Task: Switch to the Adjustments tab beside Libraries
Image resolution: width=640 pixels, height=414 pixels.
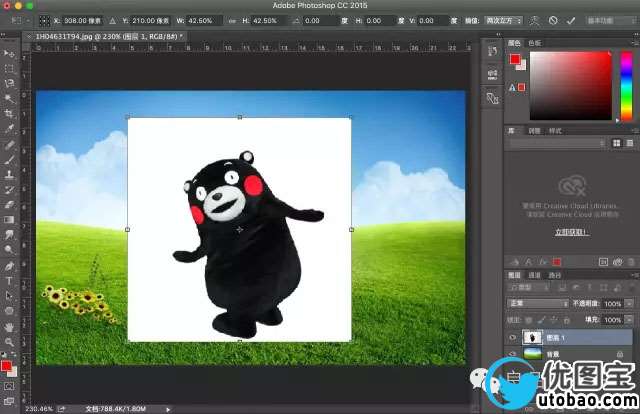Action: pos(534,131)
